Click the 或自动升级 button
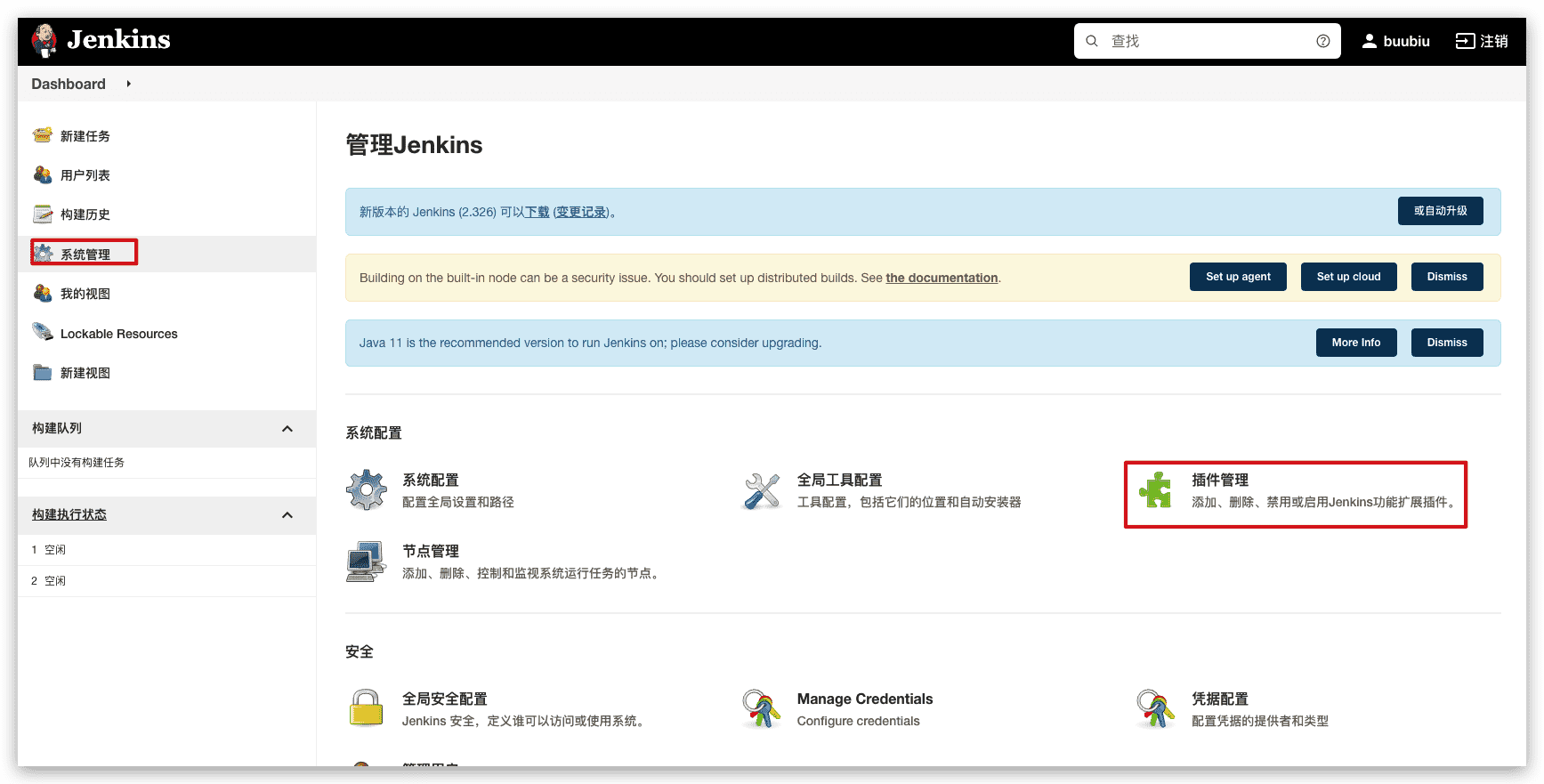Screen dimensions: 1544x784 [1440, 211]
